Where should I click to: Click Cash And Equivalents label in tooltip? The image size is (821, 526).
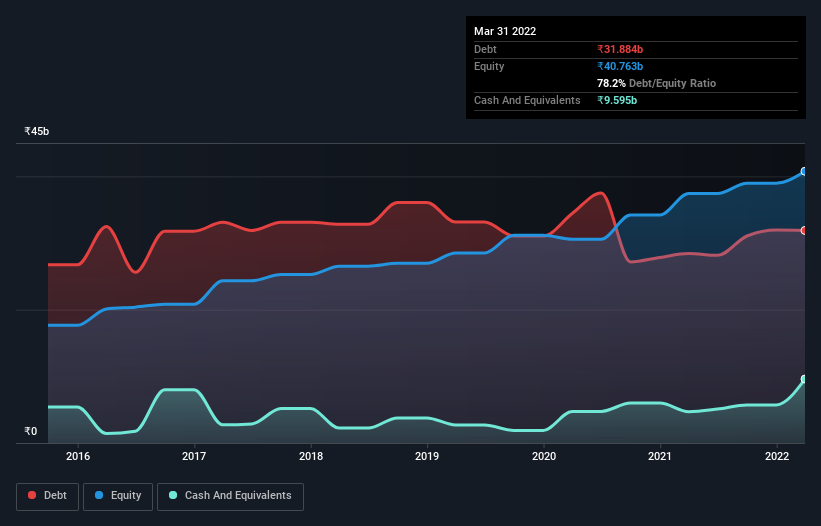[527, 100]
